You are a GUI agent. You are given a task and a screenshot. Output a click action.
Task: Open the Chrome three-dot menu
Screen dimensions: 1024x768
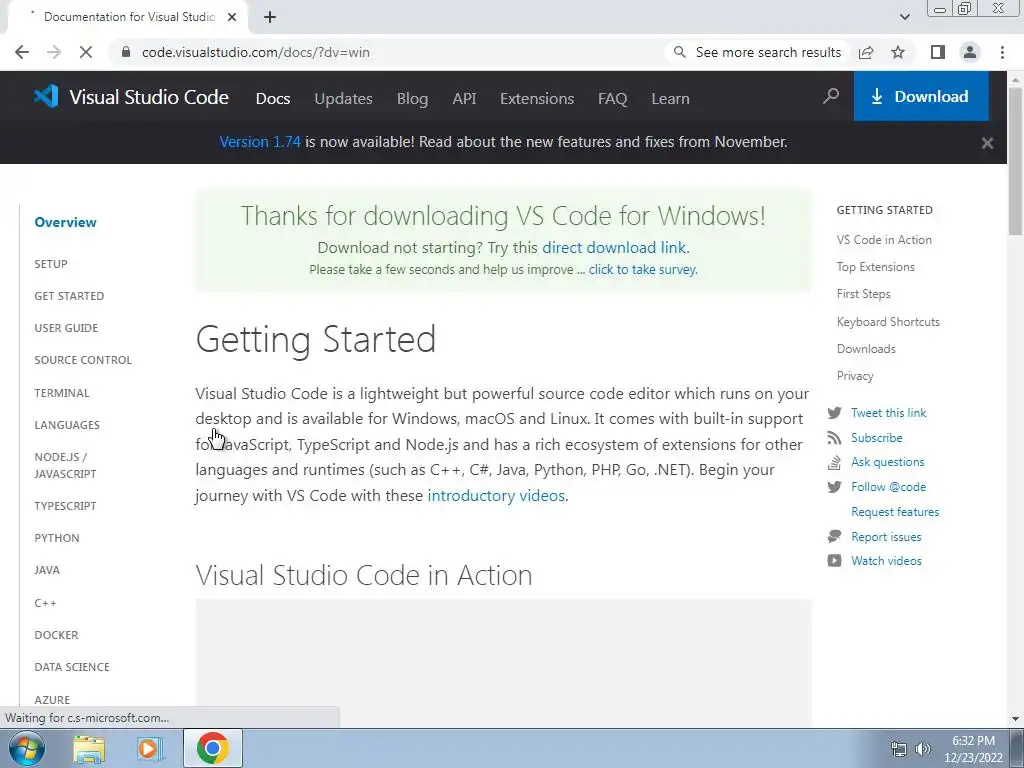click(1002, 52)
